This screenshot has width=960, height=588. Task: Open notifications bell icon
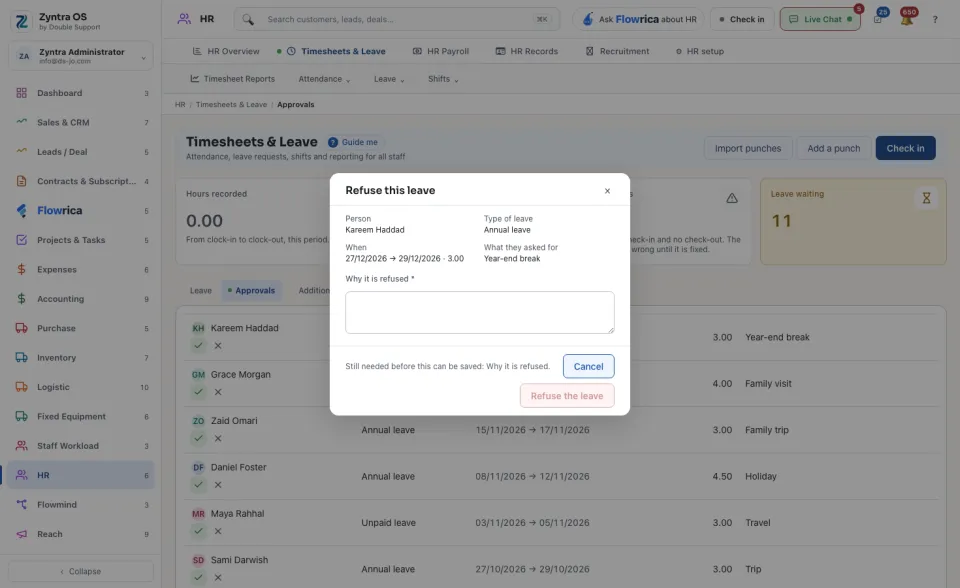pyautogui.click(x=907, y=20)
